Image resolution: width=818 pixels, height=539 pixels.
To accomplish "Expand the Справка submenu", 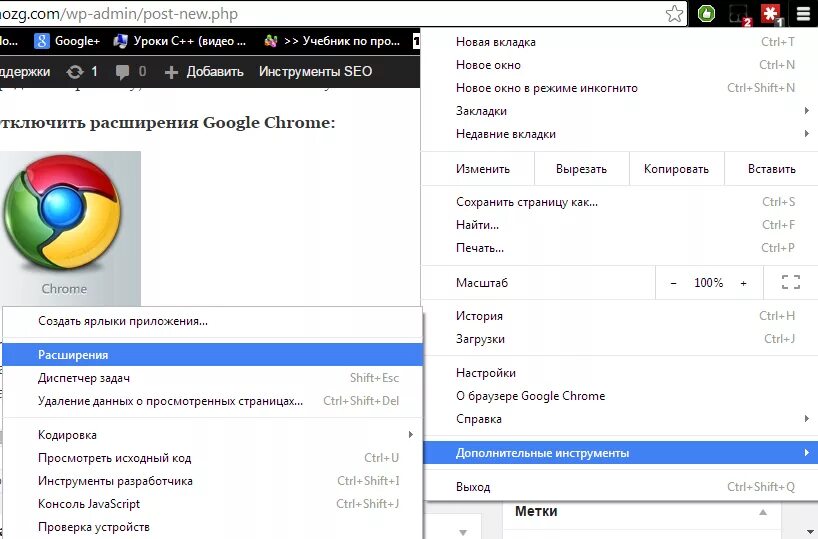I will coord(620,418).
